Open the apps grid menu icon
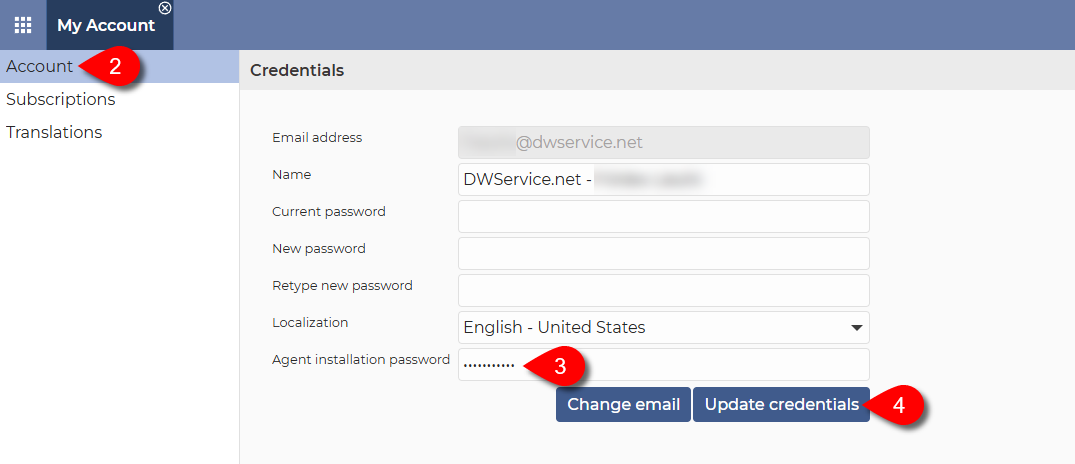 [x=22, y=25]
